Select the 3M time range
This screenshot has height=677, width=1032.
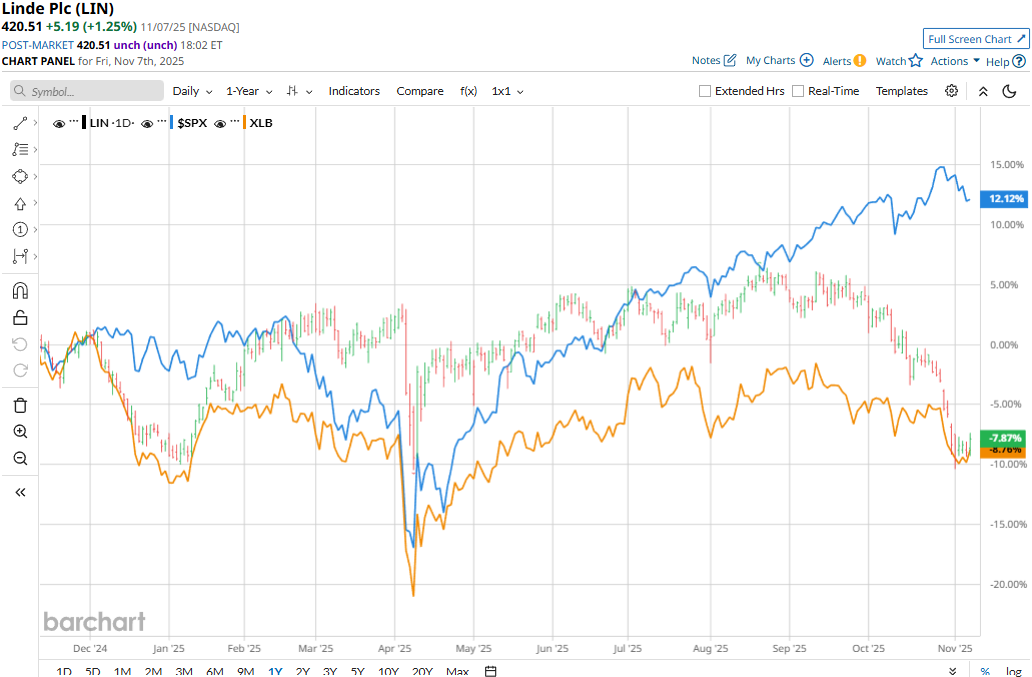coord(184,671)
